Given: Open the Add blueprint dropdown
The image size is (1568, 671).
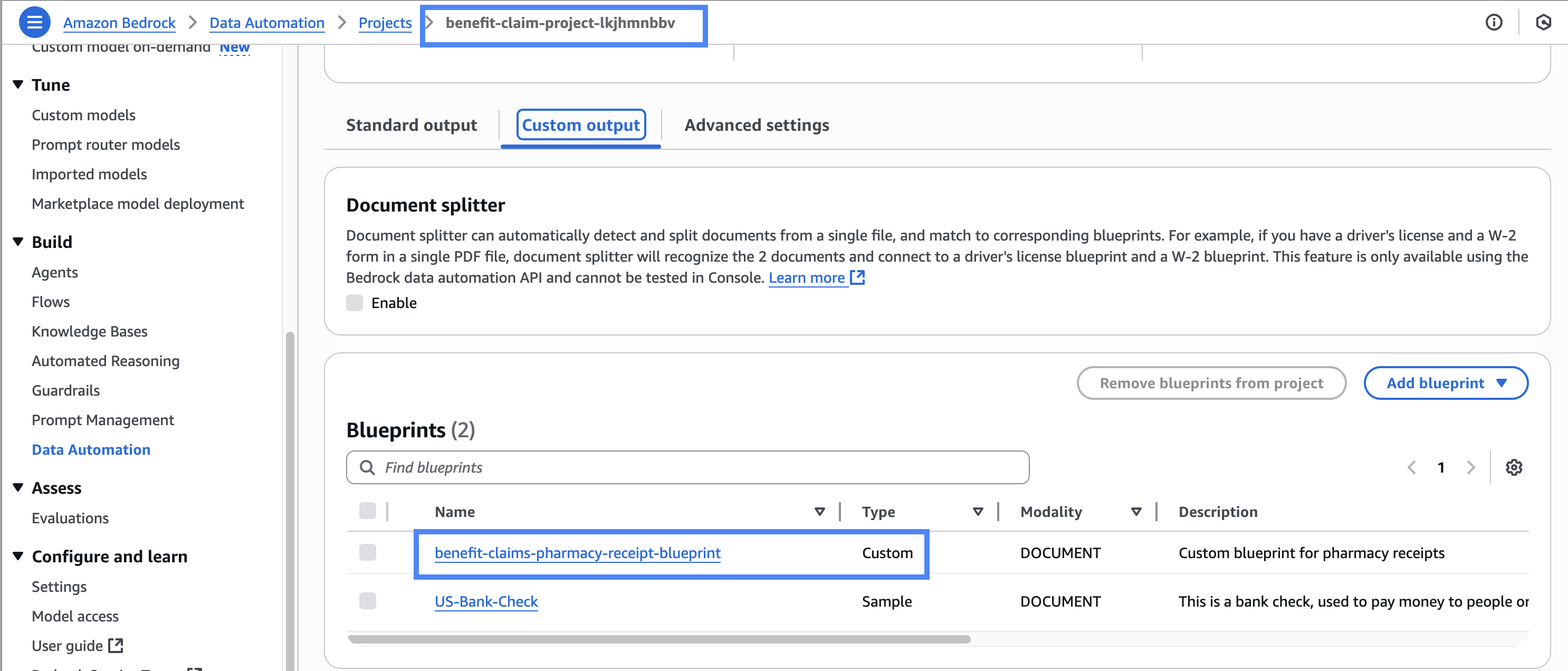Looking at the screenshot, I should (x=1446, y=382).
